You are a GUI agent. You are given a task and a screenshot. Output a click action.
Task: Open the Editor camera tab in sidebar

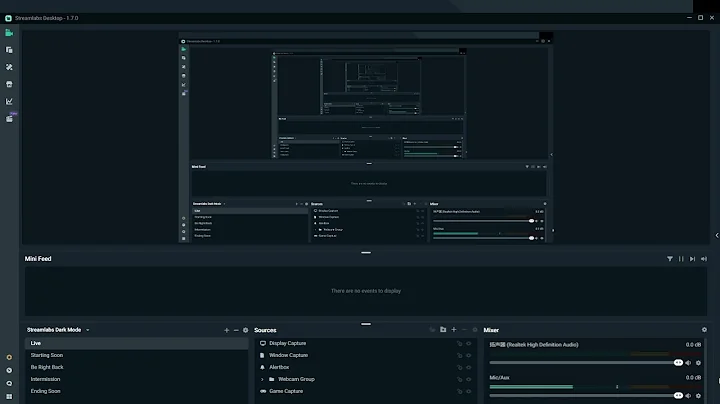pos(9,33)
